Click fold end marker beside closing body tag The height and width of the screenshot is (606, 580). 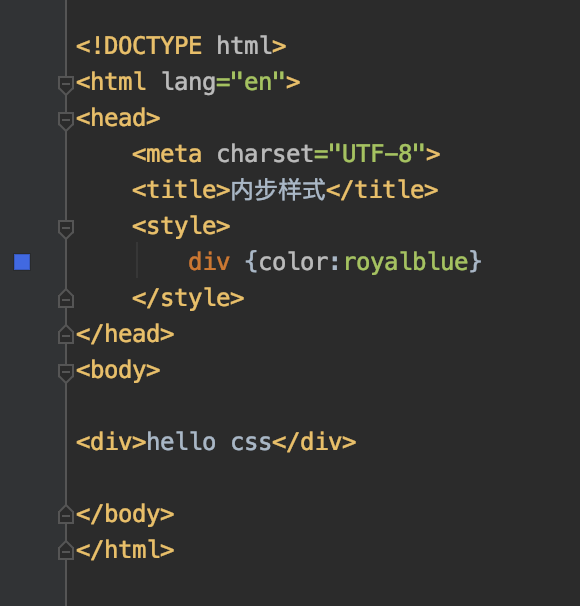coord(66,515)
